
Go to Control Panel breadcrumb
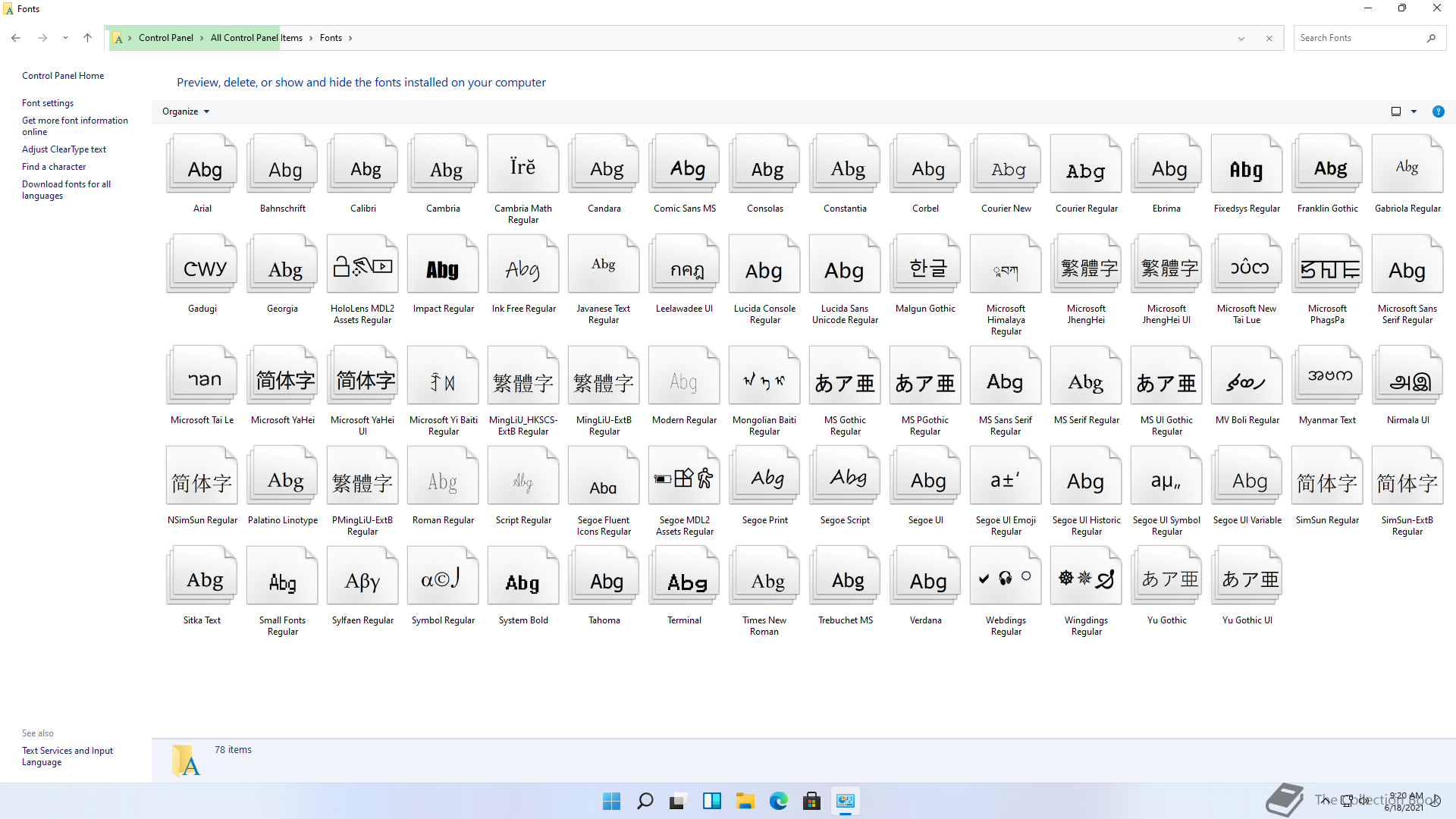pyautogui.click(x=166, y=38)
